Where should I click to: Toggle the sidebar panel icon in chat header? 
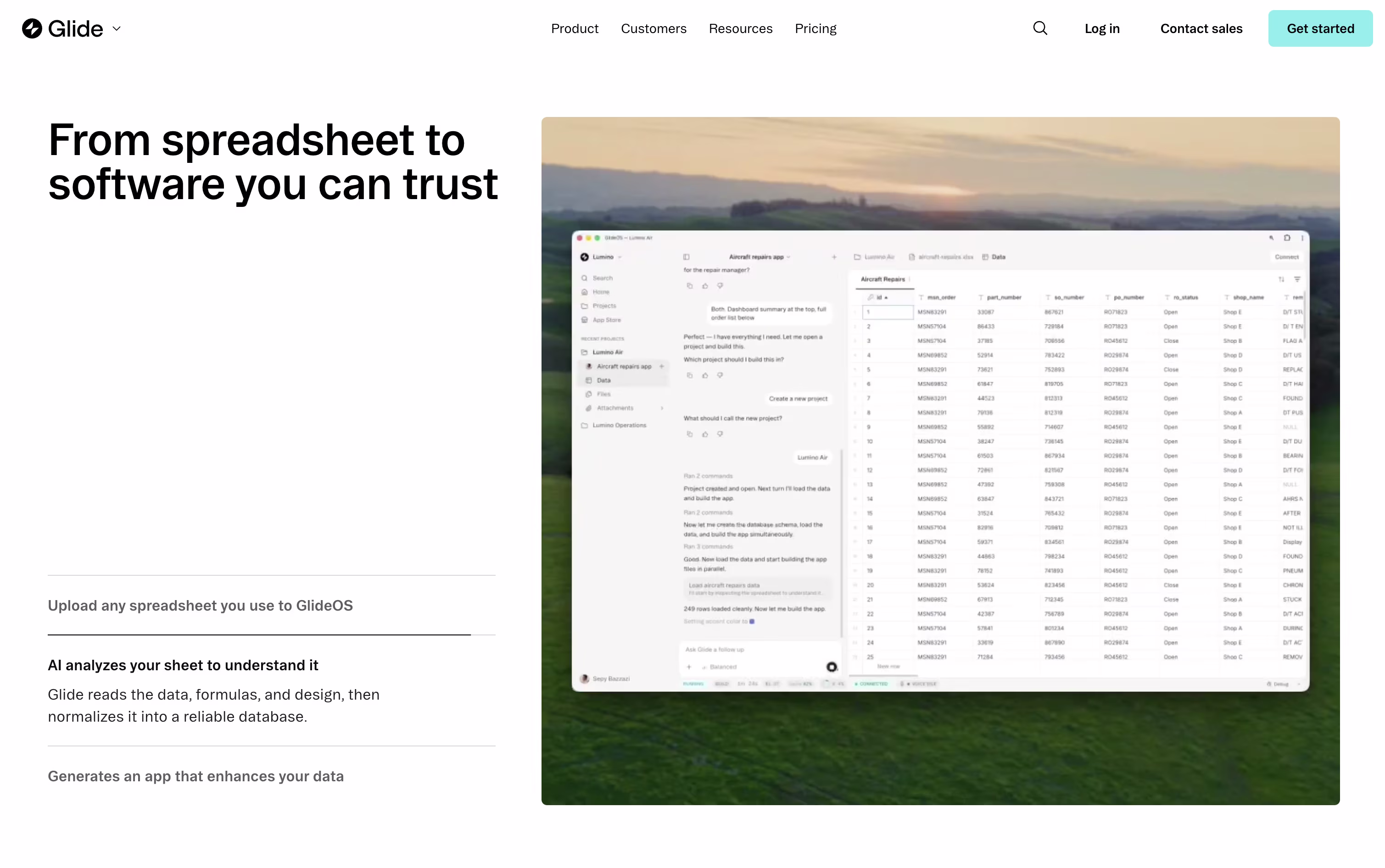[x=686, y=257]
